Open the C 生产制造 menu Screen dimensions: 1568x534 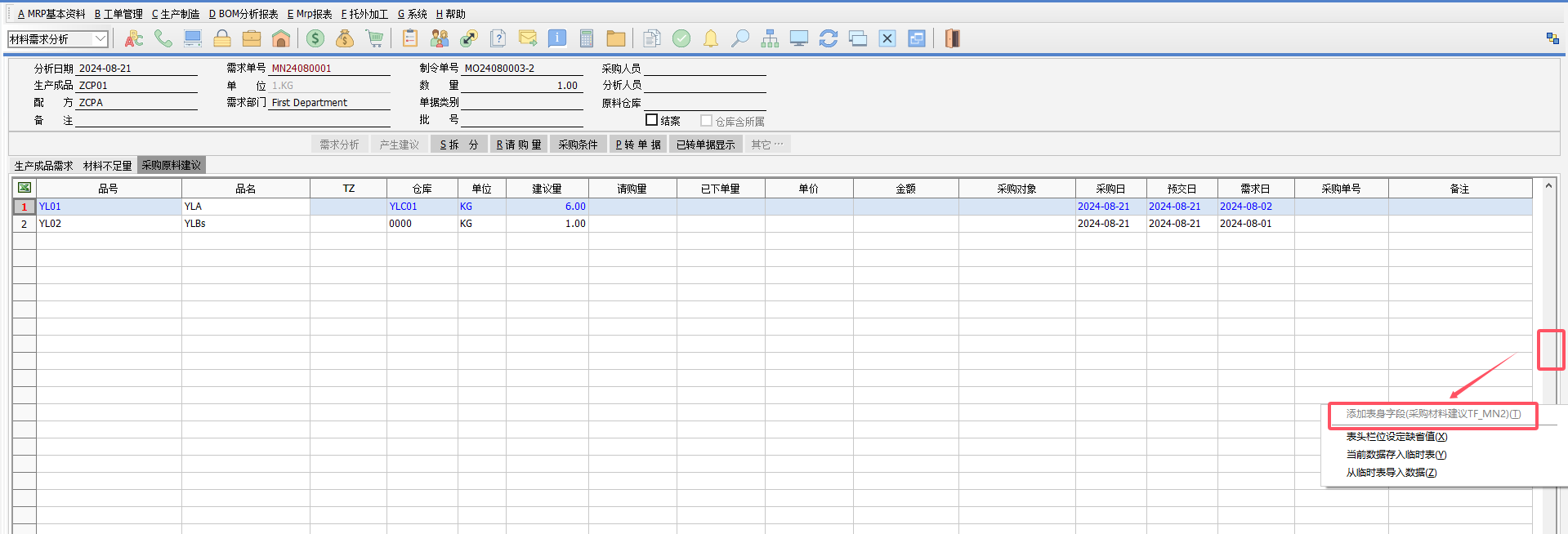pyautogui.click(x=176, y=14)
